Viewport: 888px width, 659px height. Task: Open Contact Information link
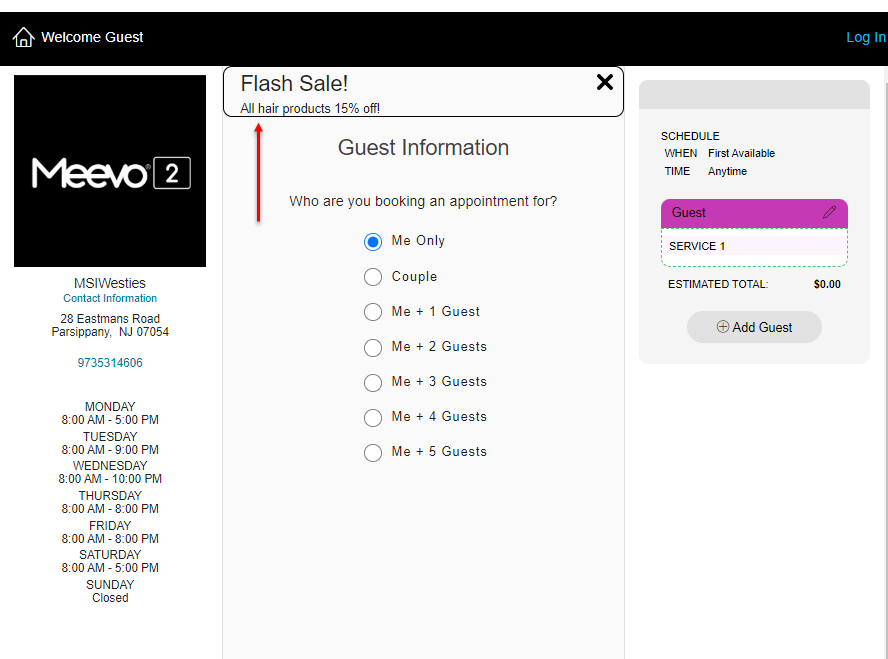(110, 298)
